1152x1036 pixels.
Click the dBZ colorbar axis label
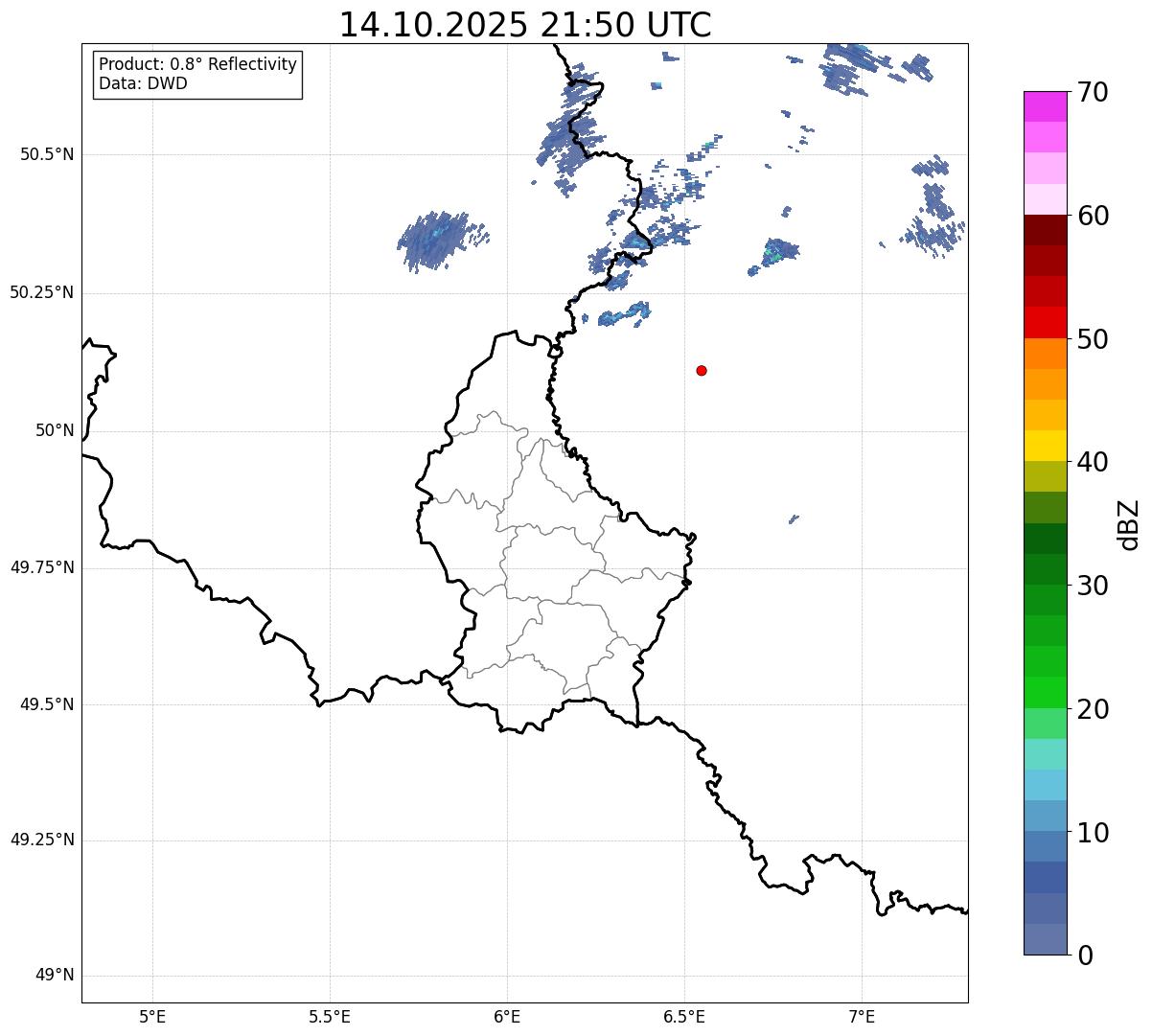(x=1129, y=523)
